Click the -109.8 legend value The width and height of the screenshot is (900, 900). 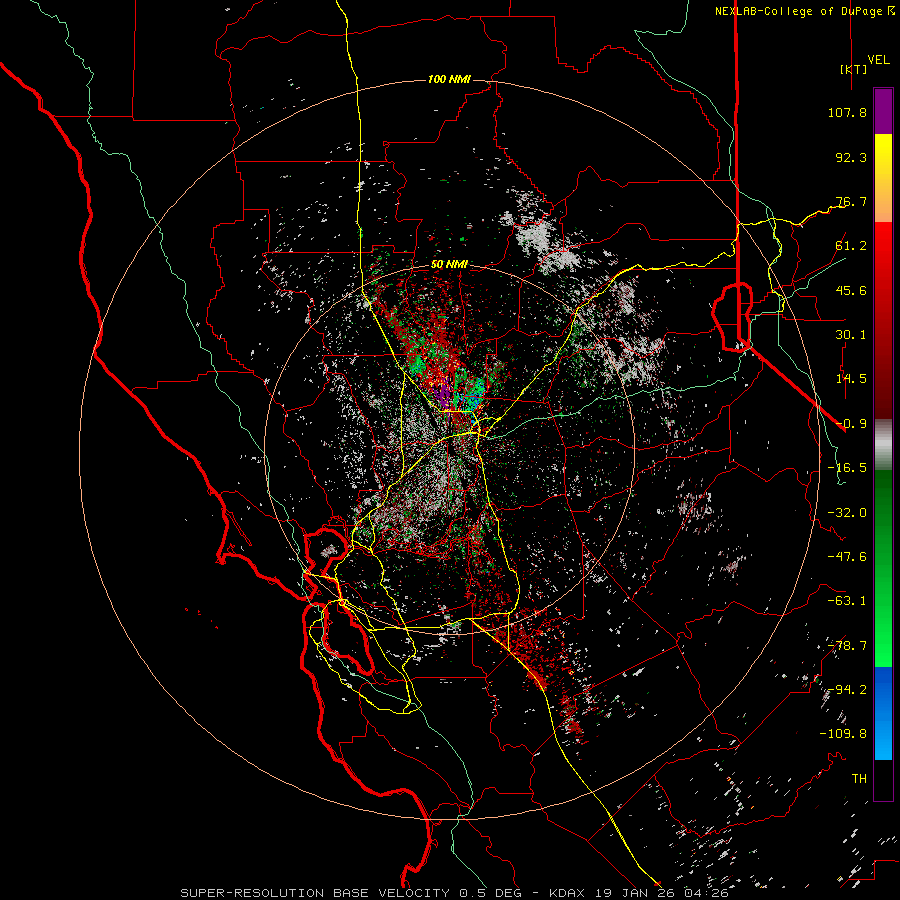843,734
